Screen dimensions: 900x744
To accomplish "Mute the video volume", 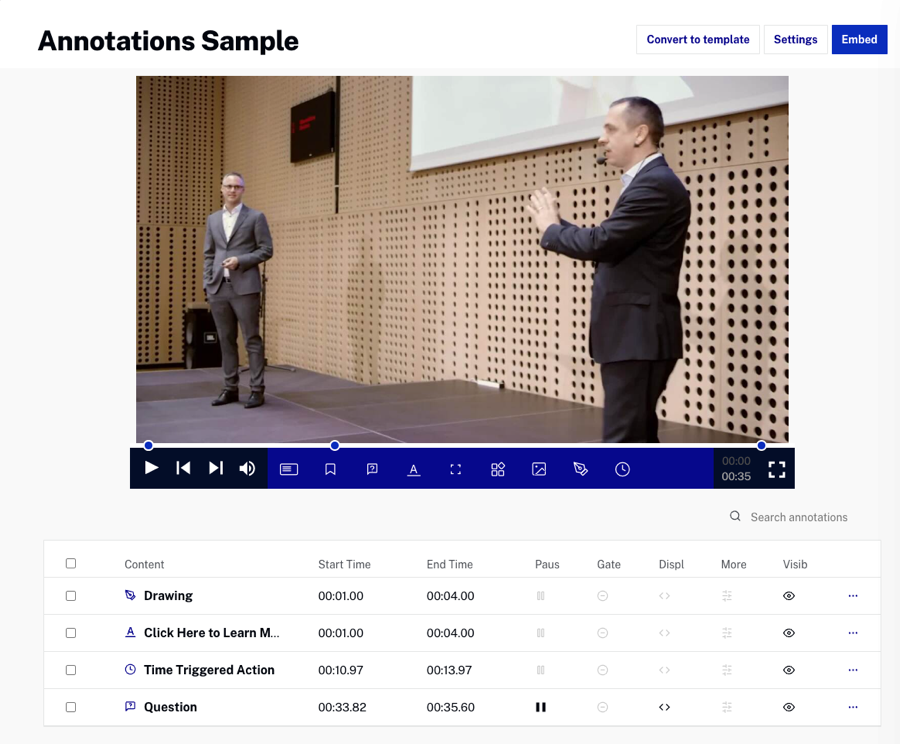I will [x=247, y=468].
